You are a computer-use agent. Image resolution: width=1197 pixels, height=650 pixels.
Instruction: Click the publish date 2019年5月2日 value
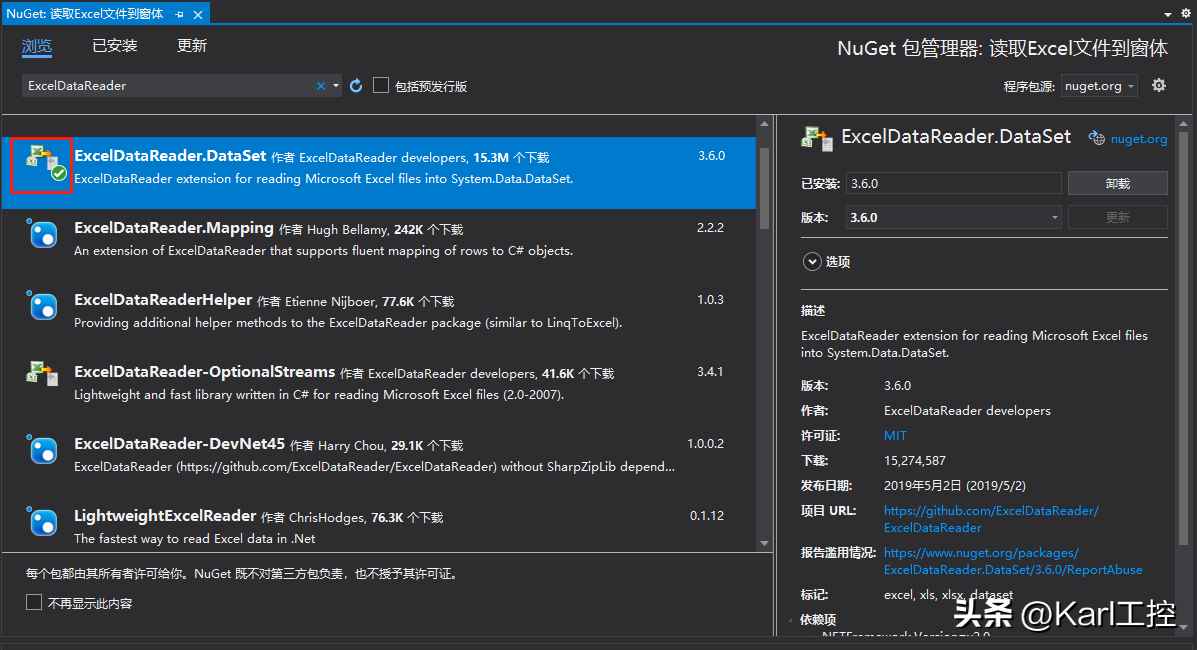pos(954,486)
